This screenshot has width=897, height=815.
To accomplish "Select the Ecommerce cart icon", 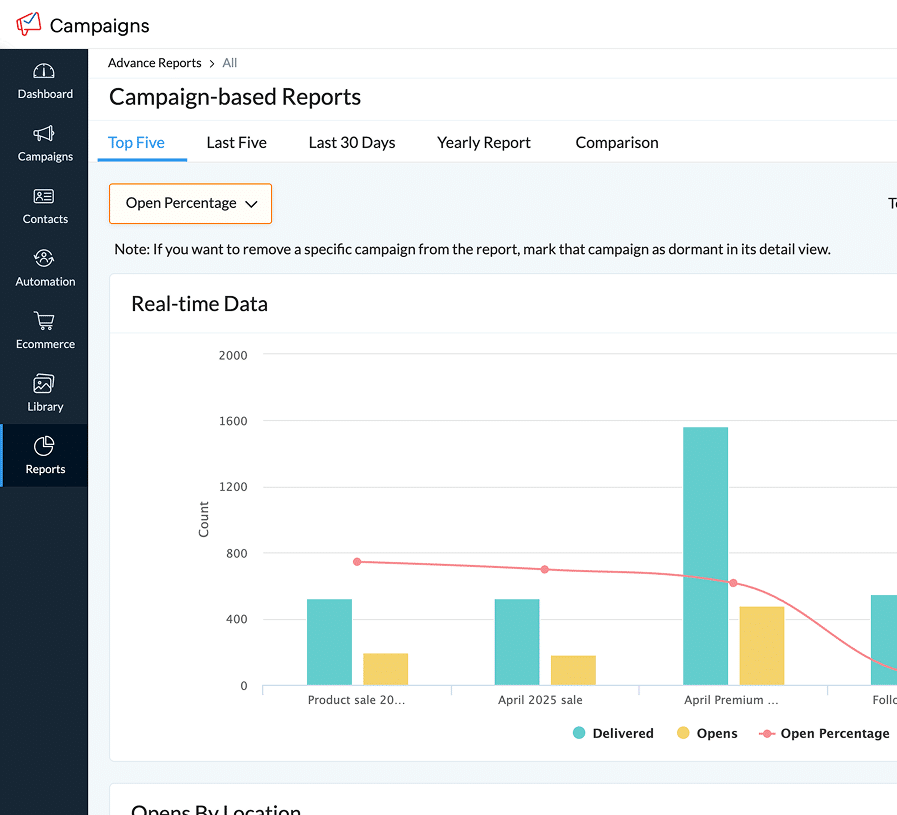I will [44, 322].
